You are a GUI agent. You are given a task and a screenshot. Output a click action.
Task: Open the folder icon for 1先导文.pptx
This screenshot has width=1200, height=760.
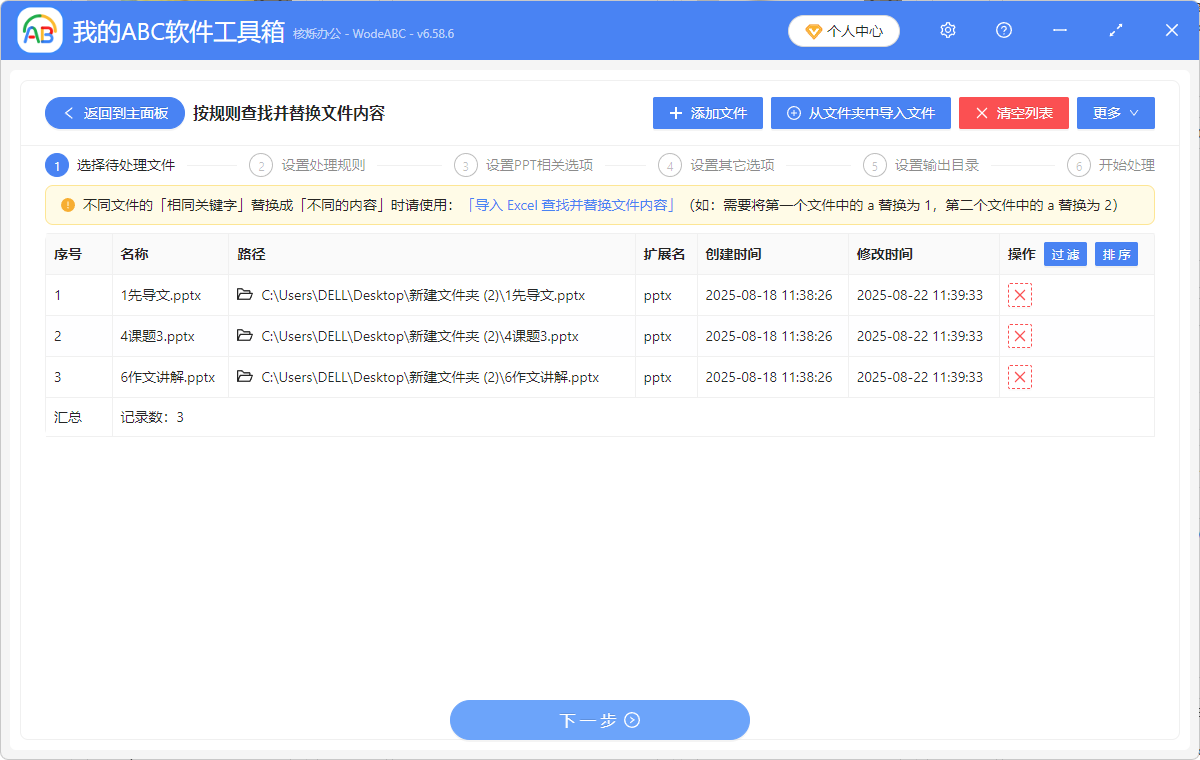[x=246, y=295]
